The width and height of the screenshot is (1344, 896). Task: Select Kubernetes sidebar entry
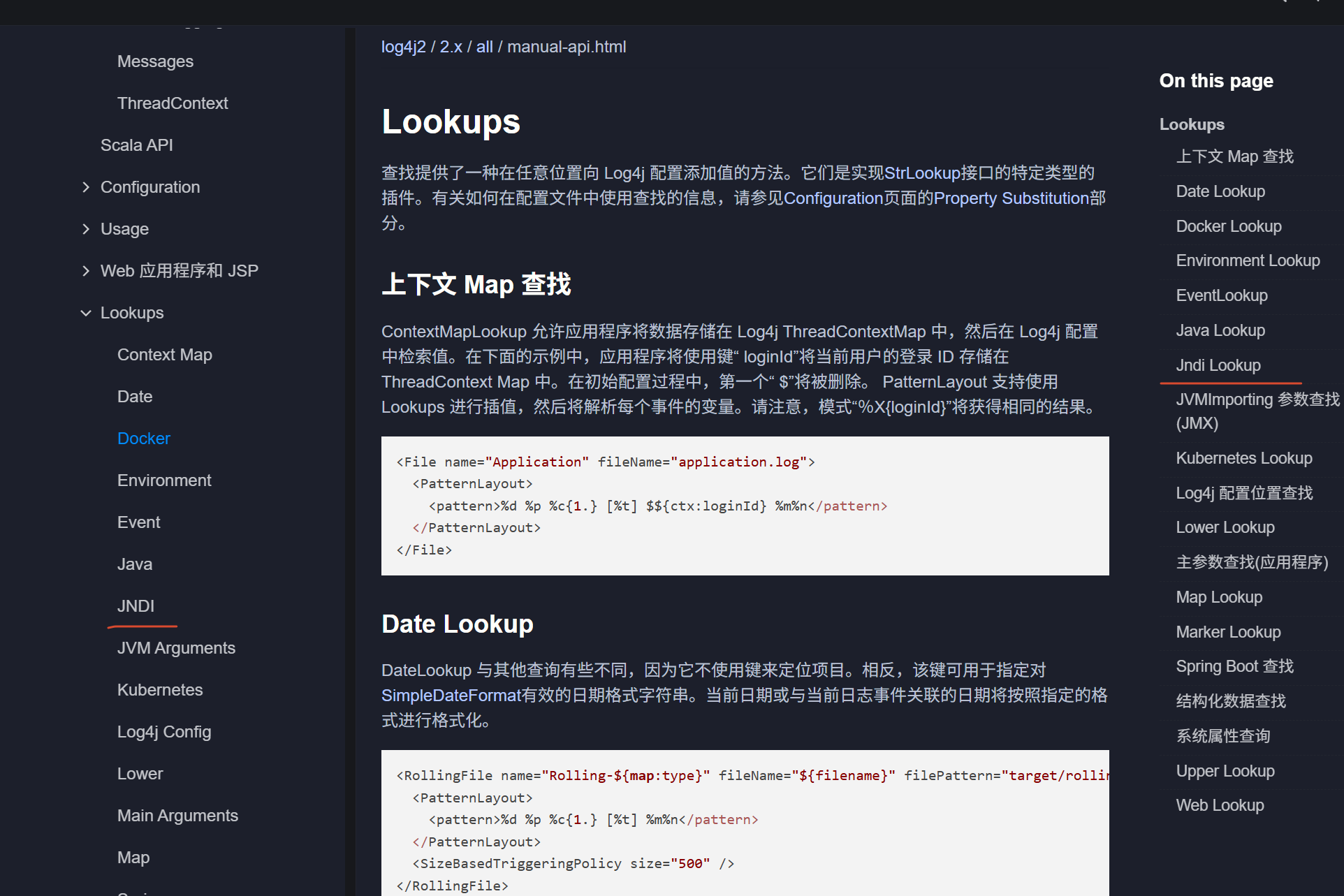(x=160, y=690)
